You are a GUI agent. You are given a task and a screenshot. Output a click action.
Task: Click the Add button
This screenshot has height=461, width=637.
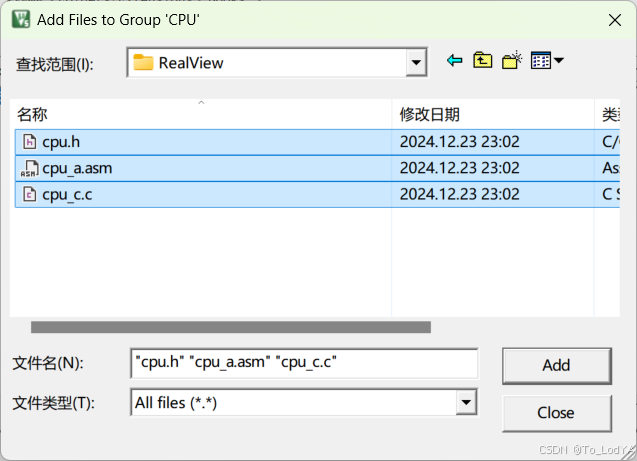557,366
